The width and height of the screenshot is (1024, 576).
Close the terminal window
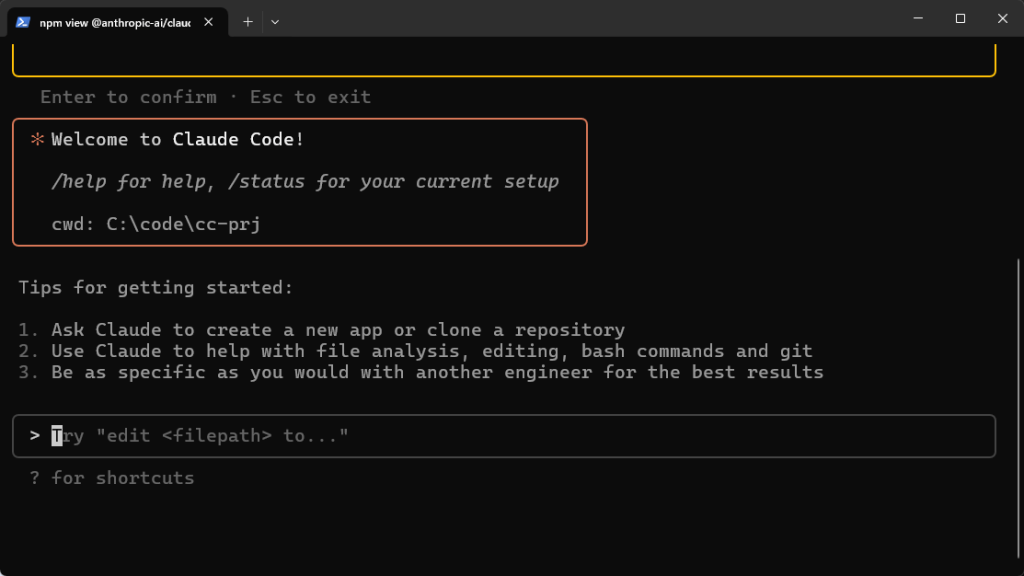click(x=1002, y=18)
